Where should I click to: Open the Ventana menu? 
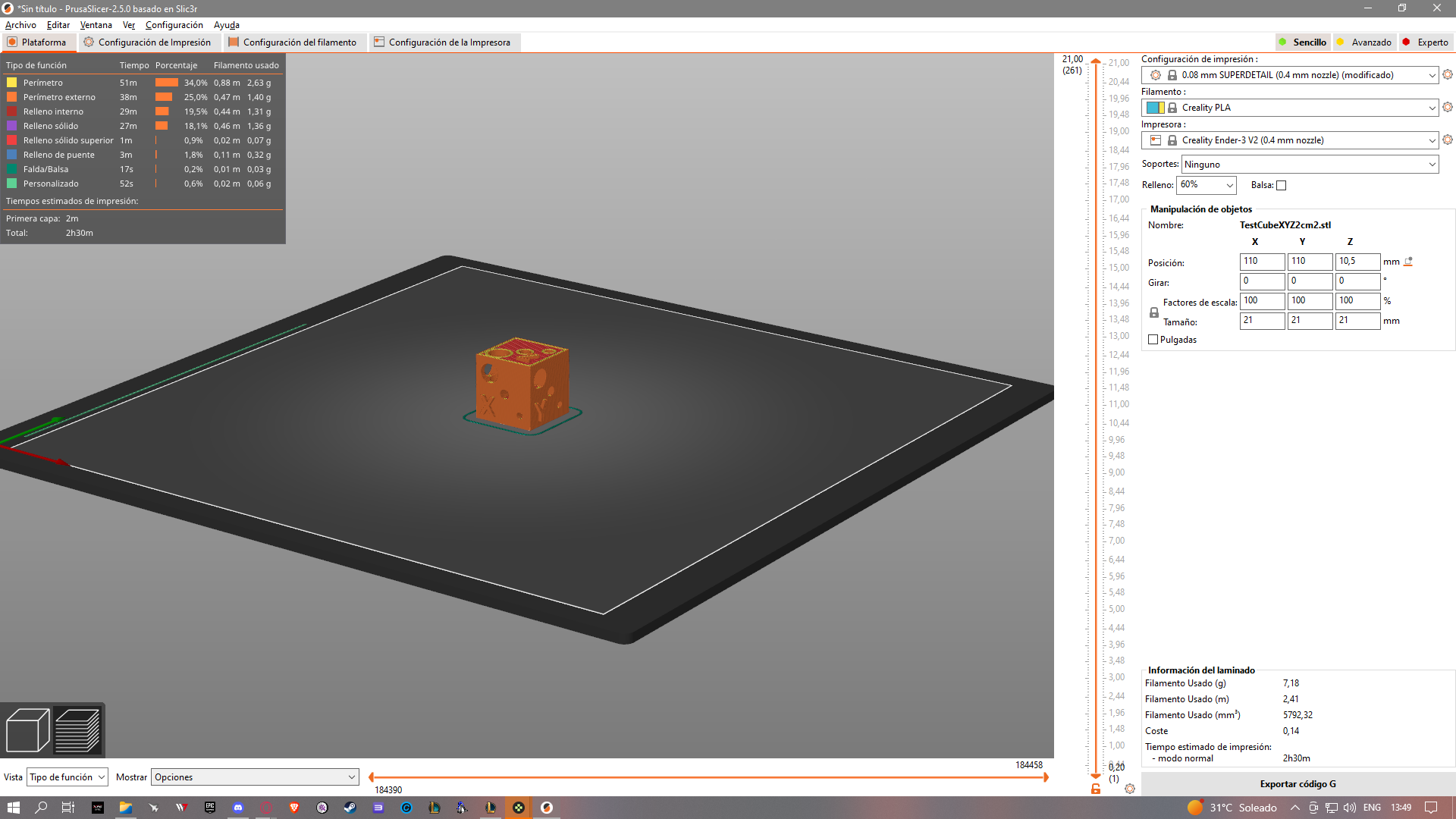point(96,25)
